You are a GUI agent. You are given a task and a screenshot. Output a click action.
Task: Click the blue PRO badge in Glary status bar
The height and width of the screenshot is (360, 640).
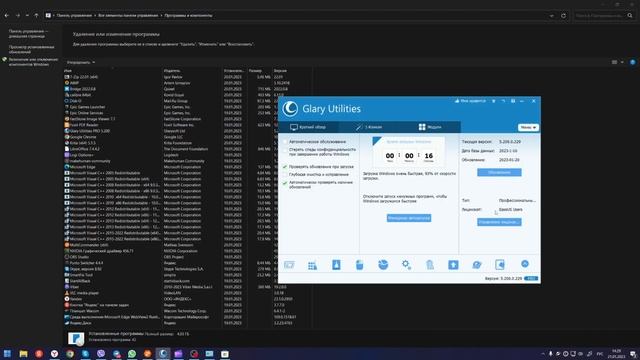[x=531, y=278]
